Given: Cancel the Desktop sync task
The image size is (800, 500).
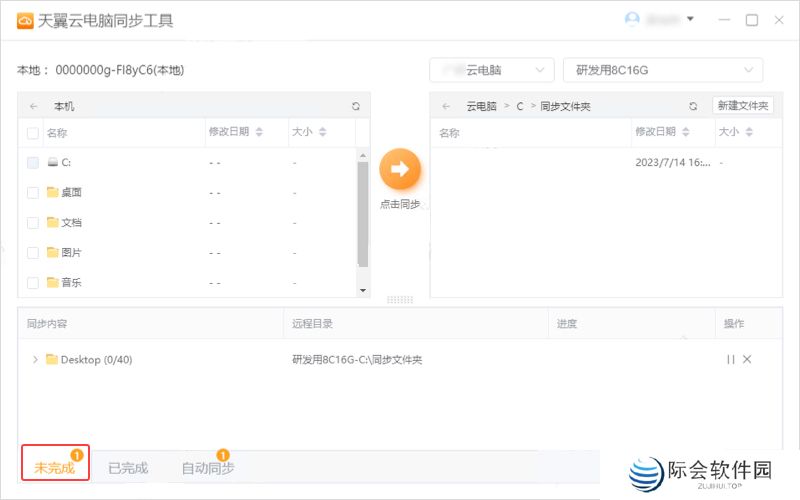Looking at the screenshot, I should coord(747,359).
